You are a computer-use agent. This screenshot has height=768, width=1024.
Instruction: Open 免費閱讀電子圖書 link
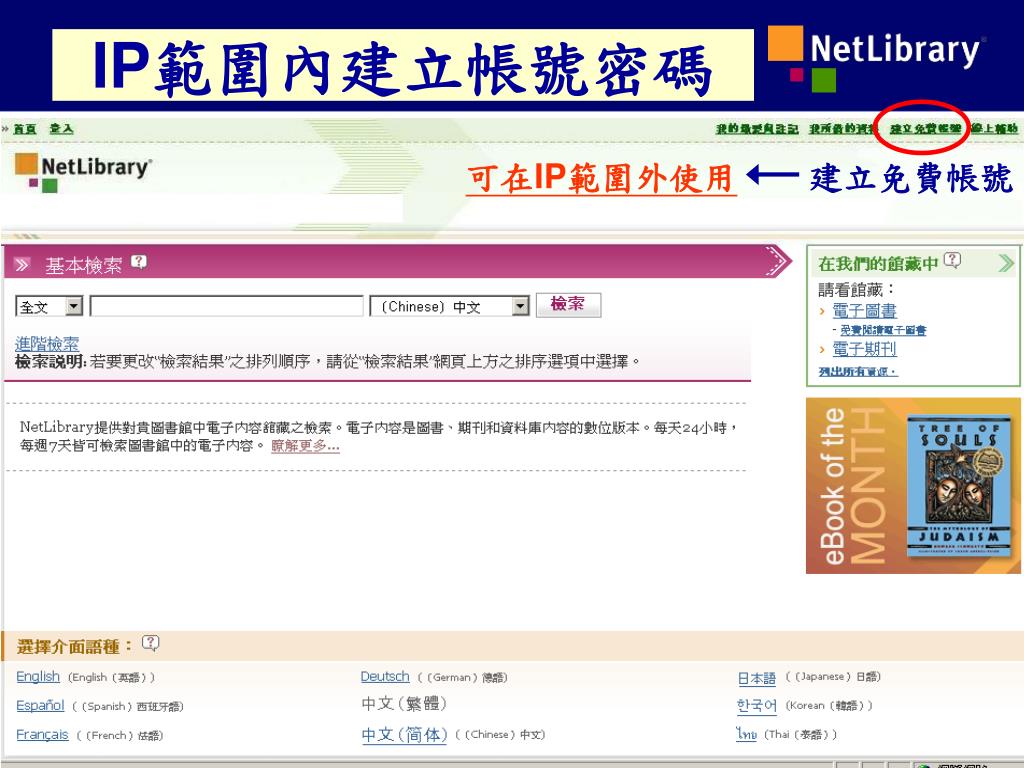tap(883, 330)
